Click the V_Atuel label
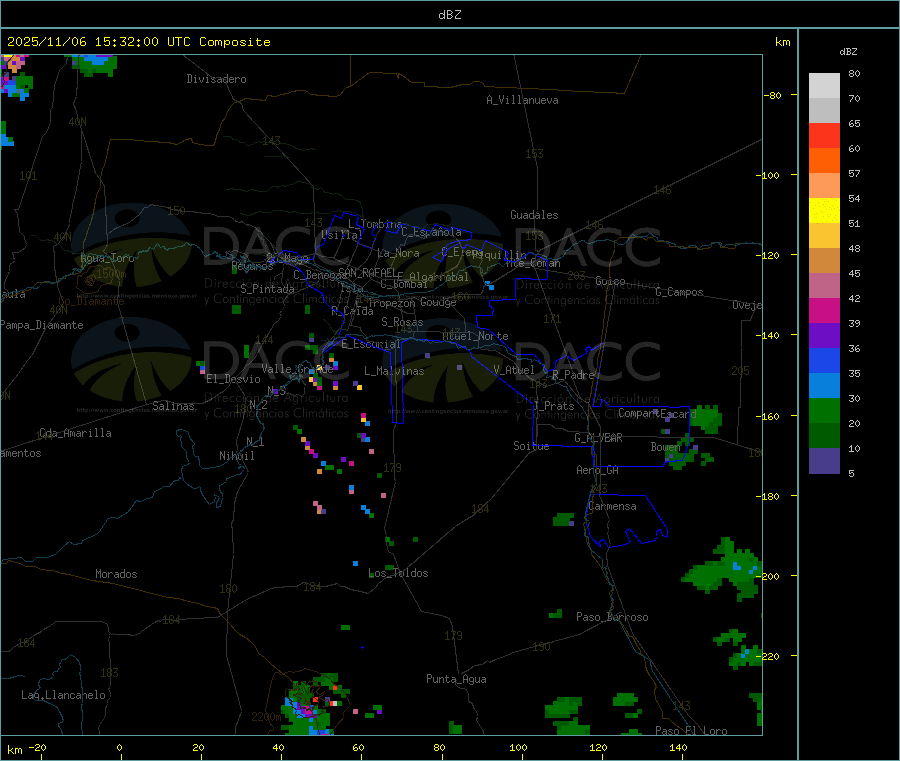Screen dimensions: 900x761 coord(514,370)
